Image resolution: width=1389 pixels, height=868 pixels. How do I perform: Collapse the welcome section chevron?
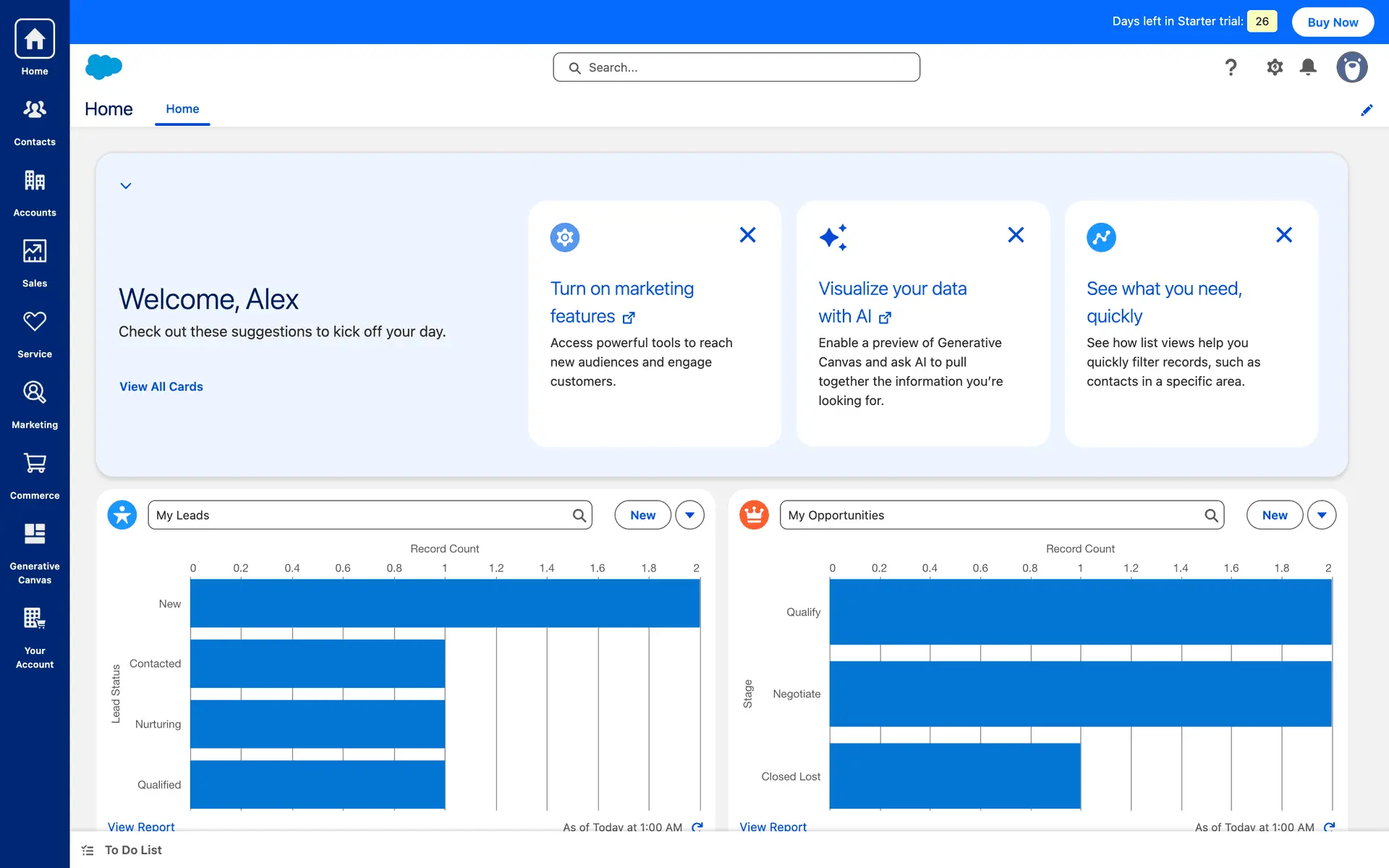tap(126, 186)
